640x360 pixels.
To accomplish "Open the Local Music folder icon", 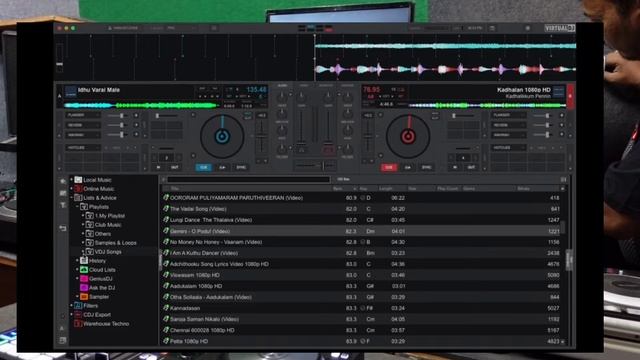I will [78, 180].
